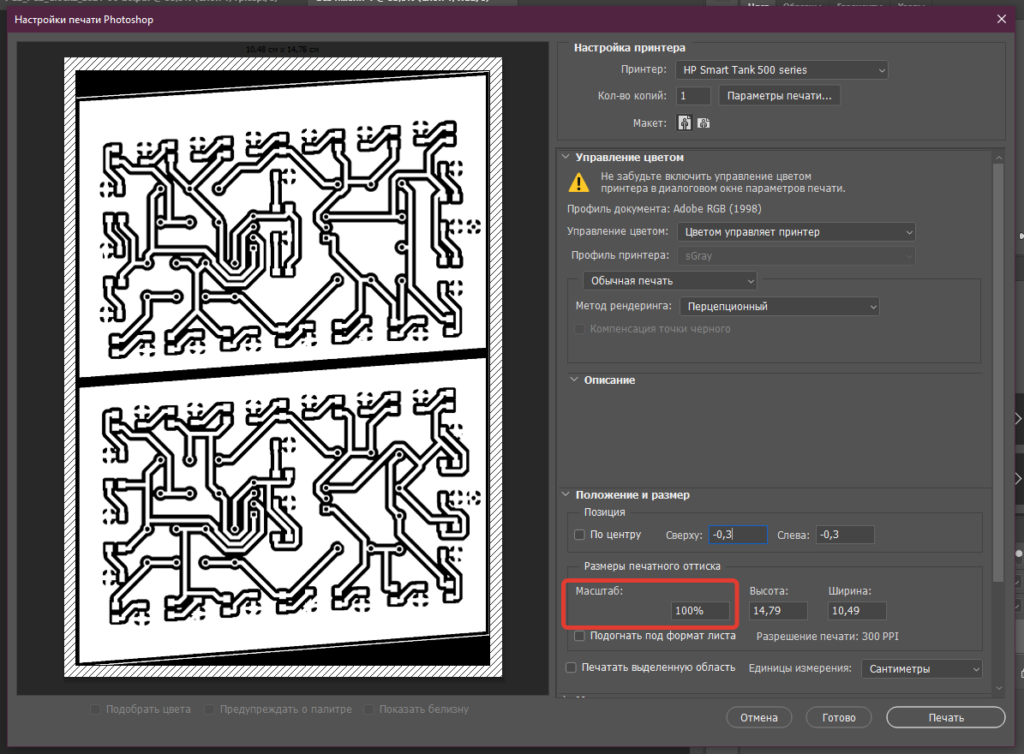This screenshot has width=1024, height=754.
Task: Click the yellow color management warning icon
Action: click(579, 181)
